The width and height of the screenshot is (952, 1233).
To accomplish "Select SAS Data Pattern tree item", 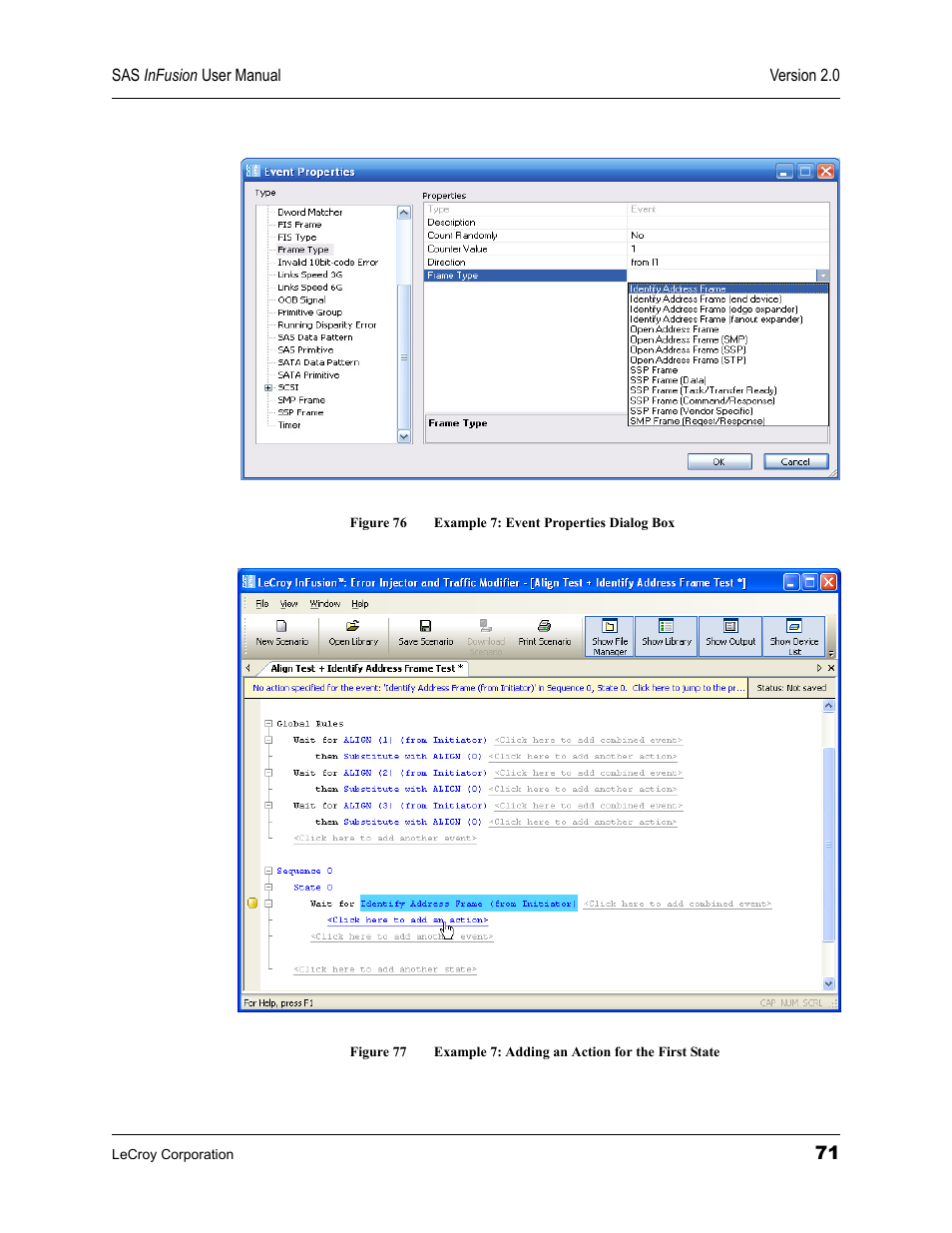I will pos(314,337).
